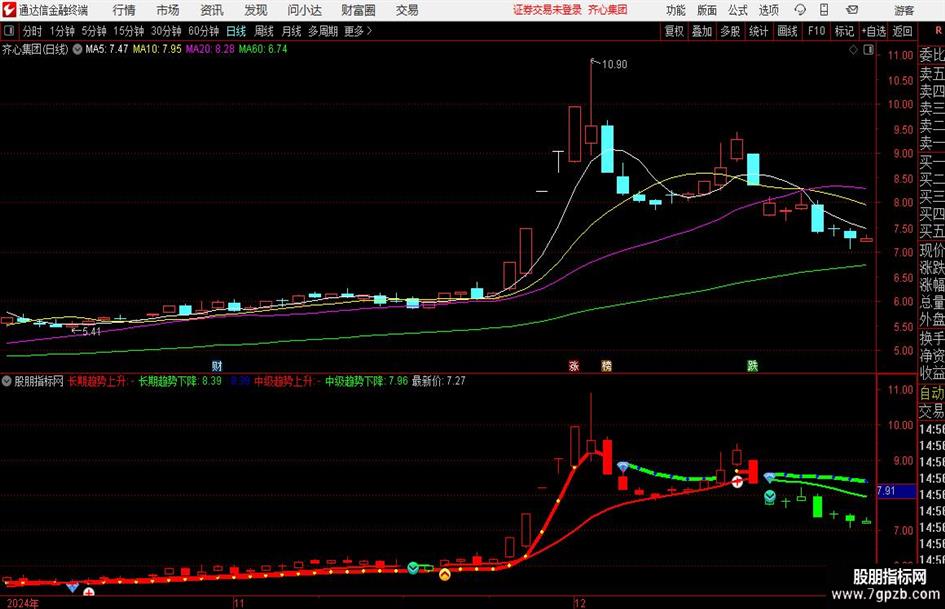Open the 选项 menu

(768, 10)
